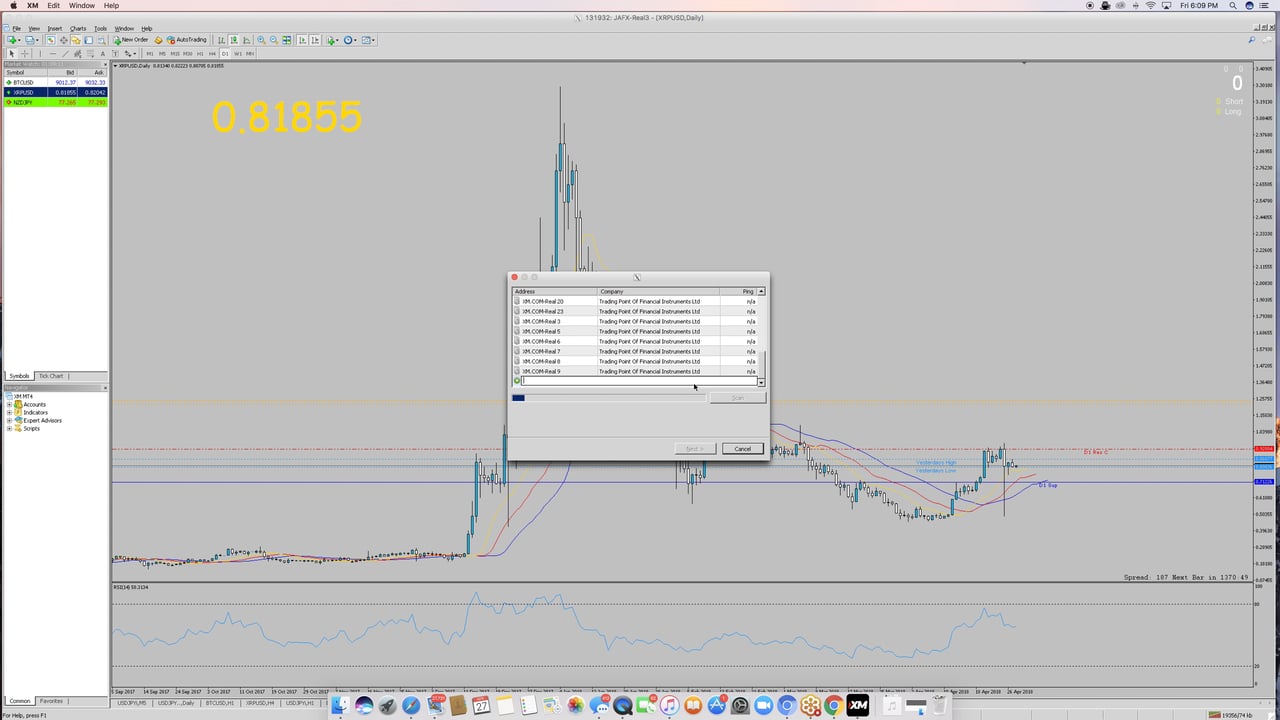
Task: Select the crosshair tool
Action: pyautogui.click(x=25, y=53)
